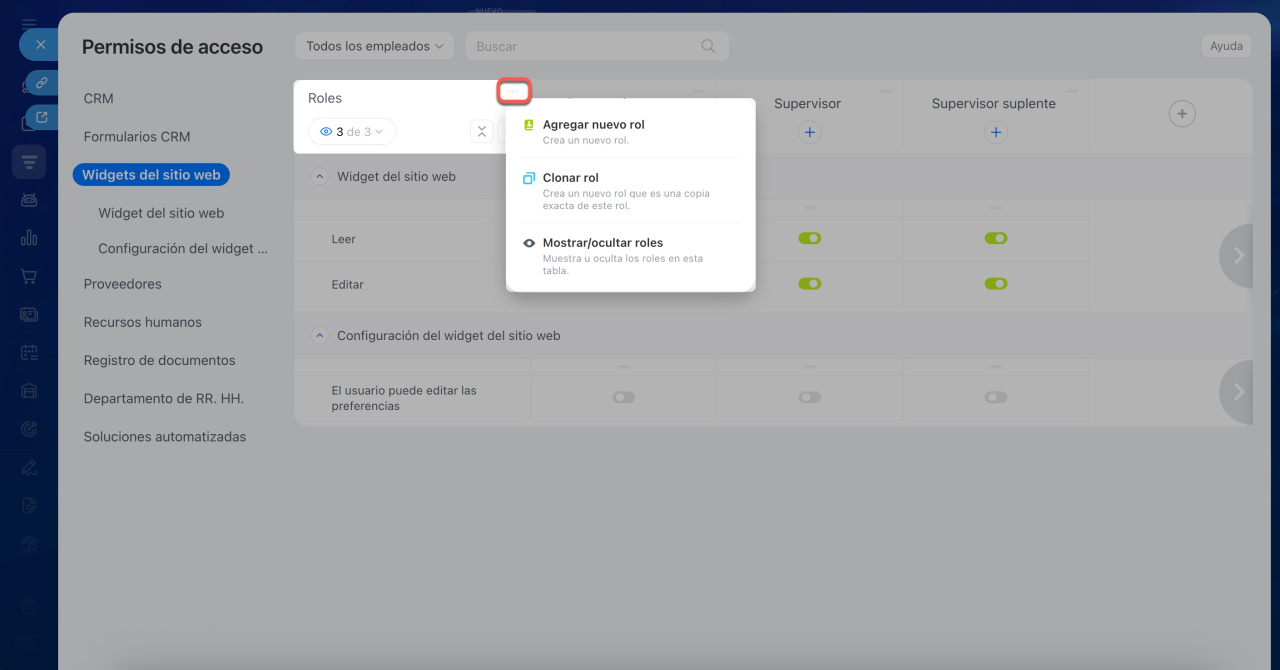
Task: Close the panel with the X button
Action: tap(40, 45)
